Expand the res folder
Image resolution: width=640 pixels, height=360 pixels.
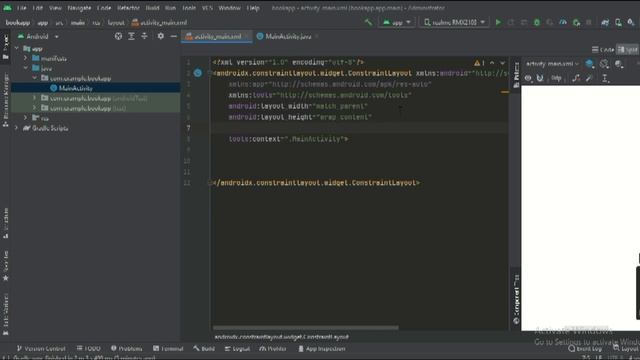point(26,118)
